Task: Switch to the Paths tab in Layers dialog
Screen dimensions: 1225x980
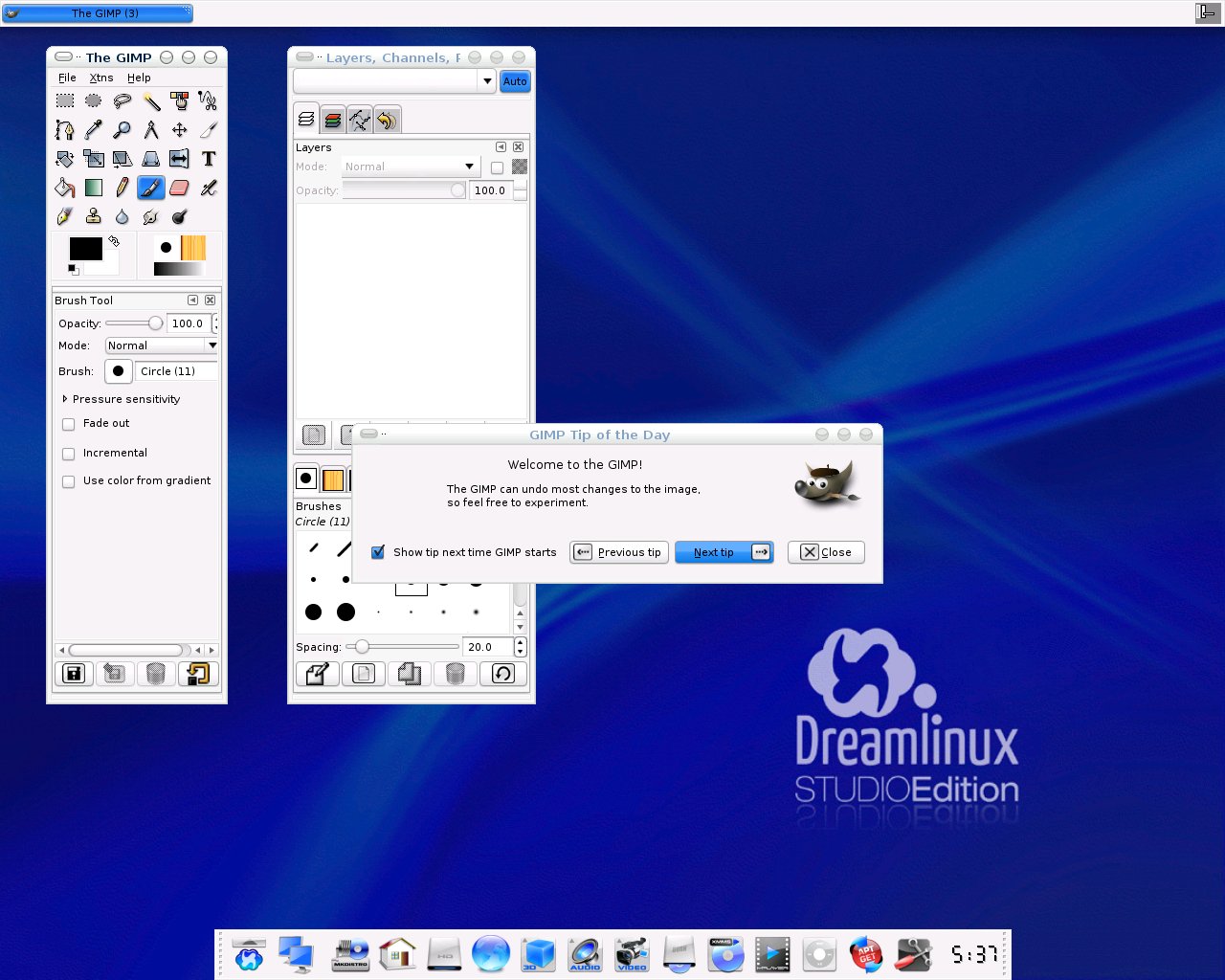Action: [x=360, y=120]
